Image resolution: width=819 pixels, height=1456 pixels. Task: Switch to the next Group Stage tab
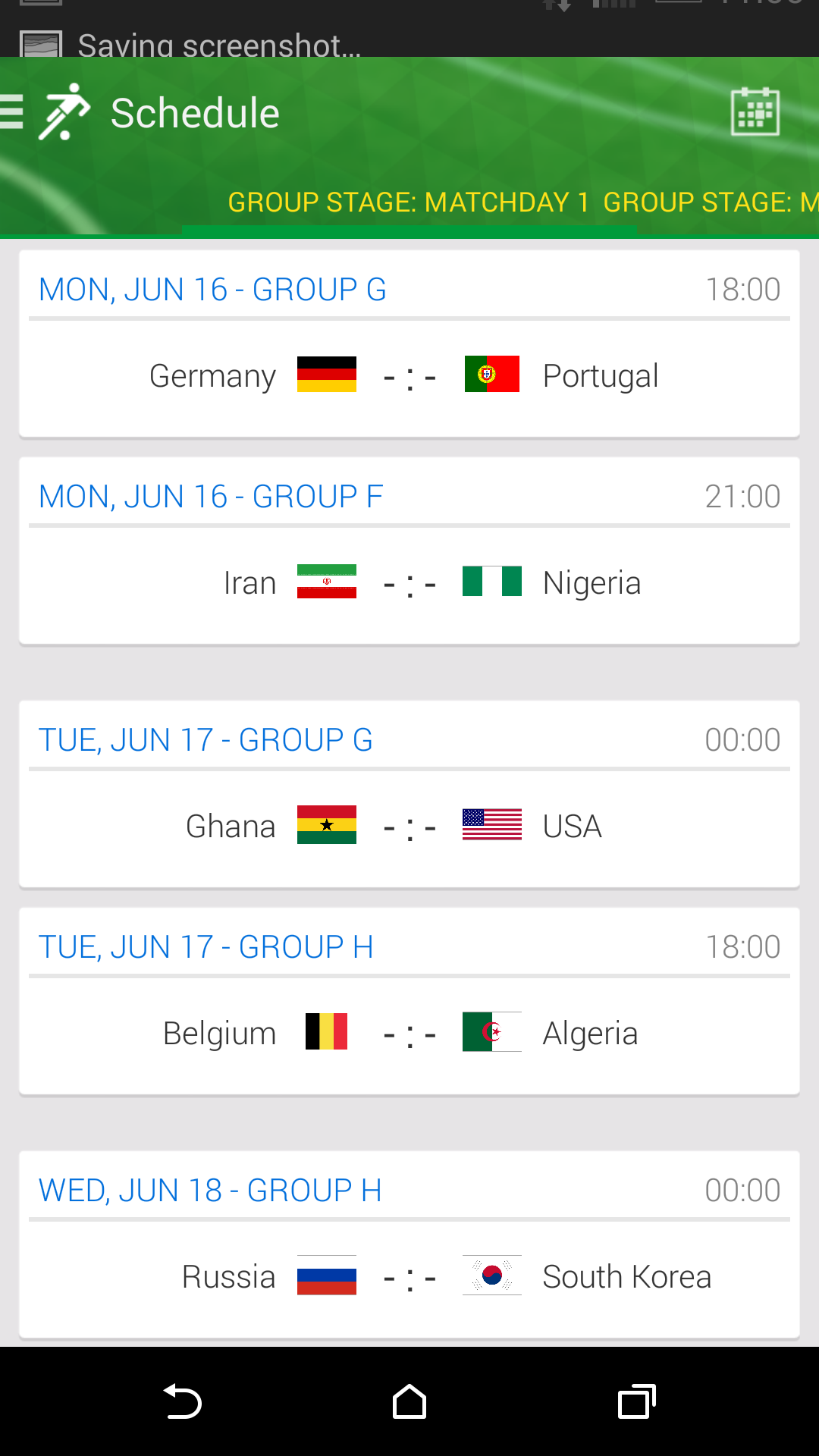click(x=710, y=202)
